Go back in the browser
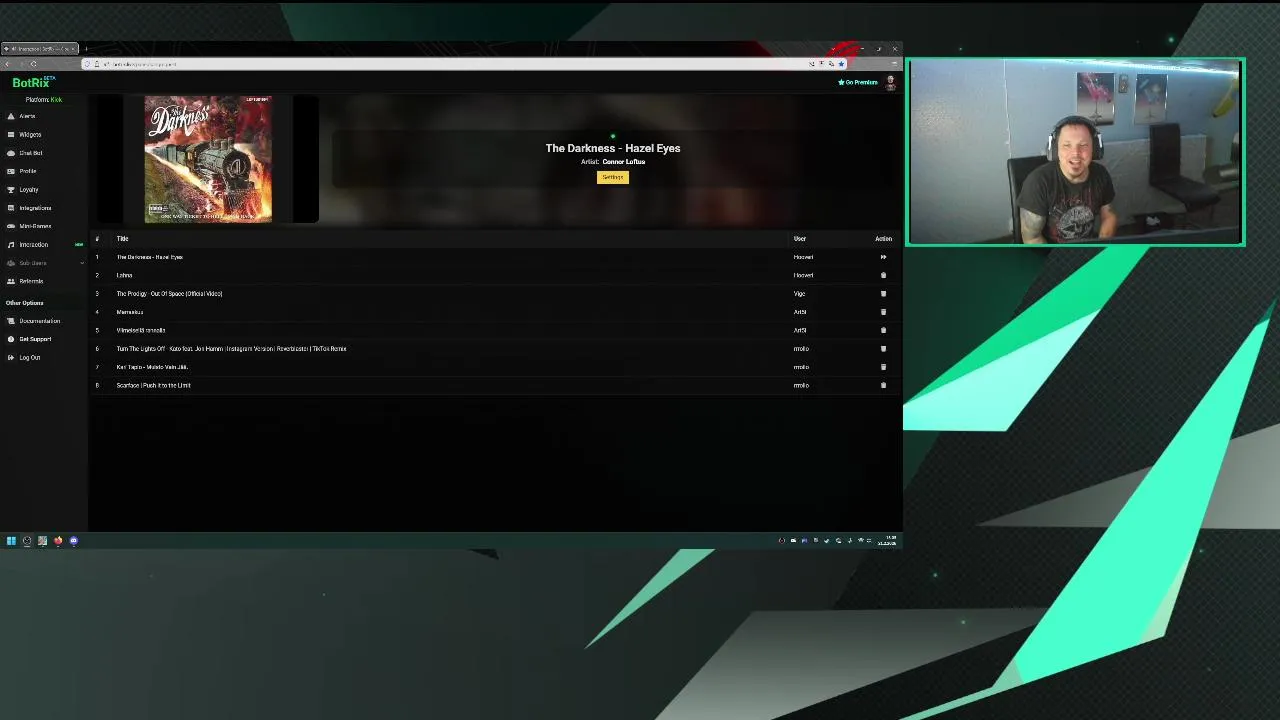 point(7,64)
